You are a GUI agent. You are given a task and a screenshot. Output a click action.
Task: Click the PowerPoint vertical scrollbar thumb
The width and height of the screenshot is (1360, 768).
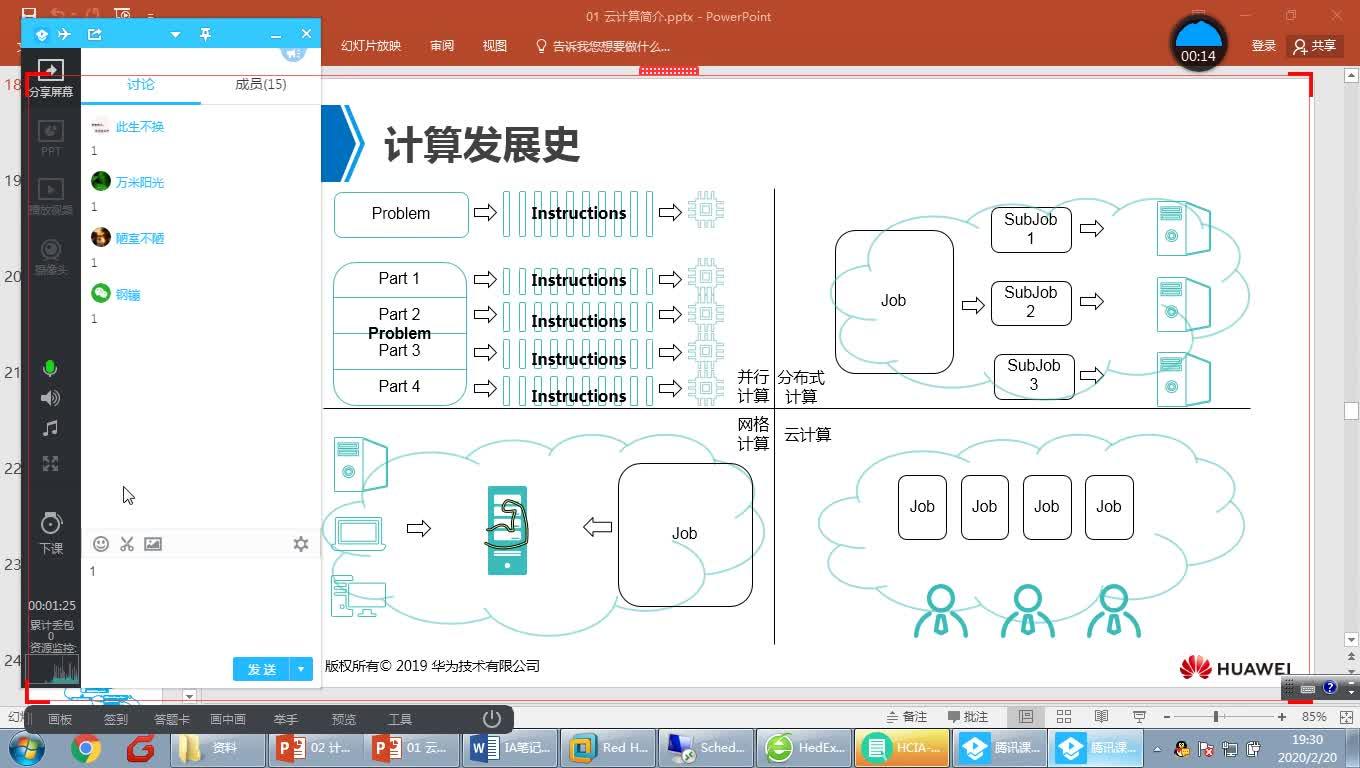point(1352,411)
